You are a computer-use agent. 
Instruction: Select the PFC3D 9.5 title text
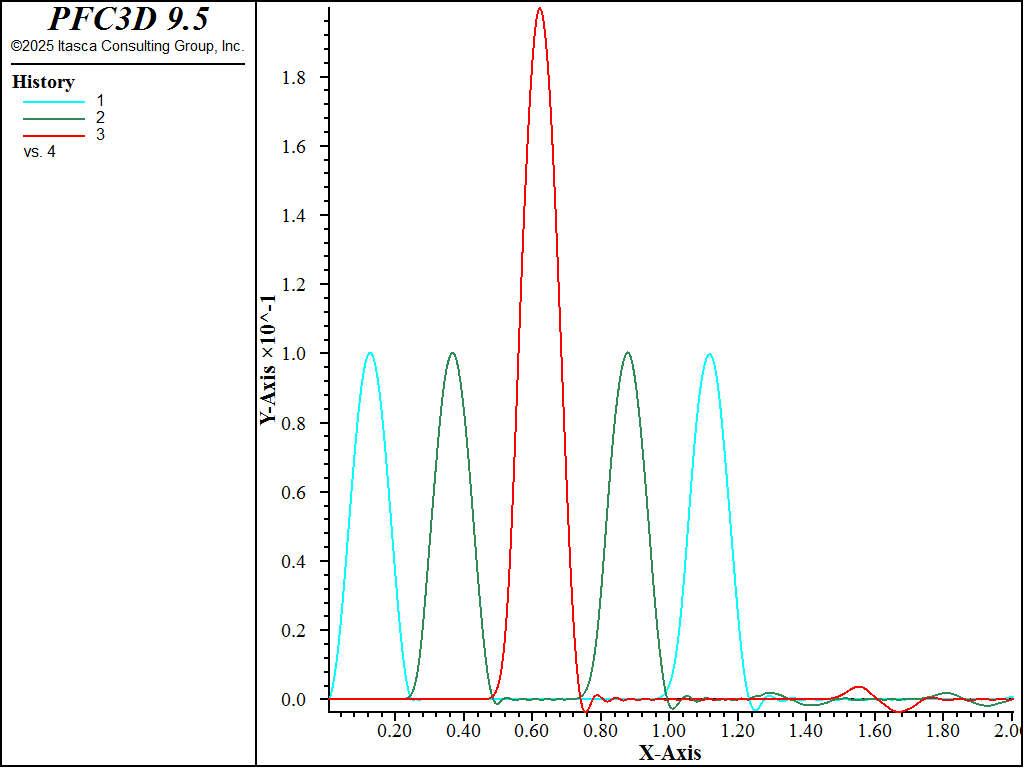(x=129, y=19)
